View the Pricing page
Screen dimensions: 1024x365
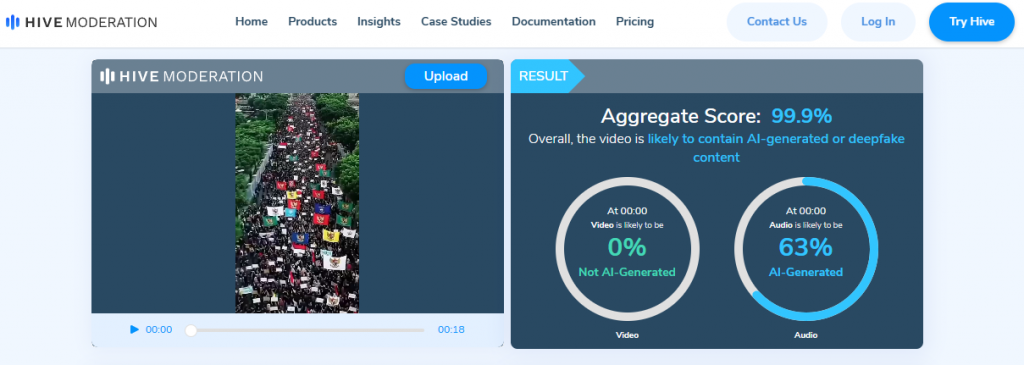coord(635,22)
